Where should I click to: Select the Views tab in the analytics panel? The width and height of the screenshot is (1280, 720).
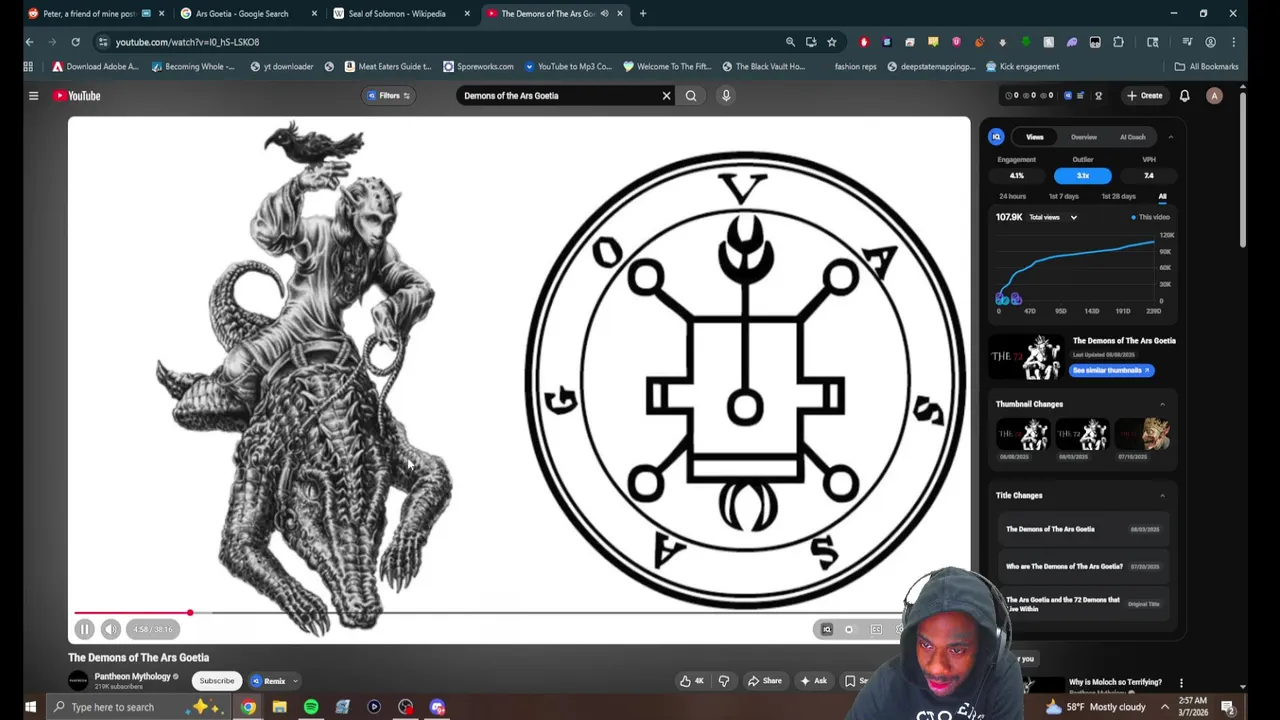1034,137
